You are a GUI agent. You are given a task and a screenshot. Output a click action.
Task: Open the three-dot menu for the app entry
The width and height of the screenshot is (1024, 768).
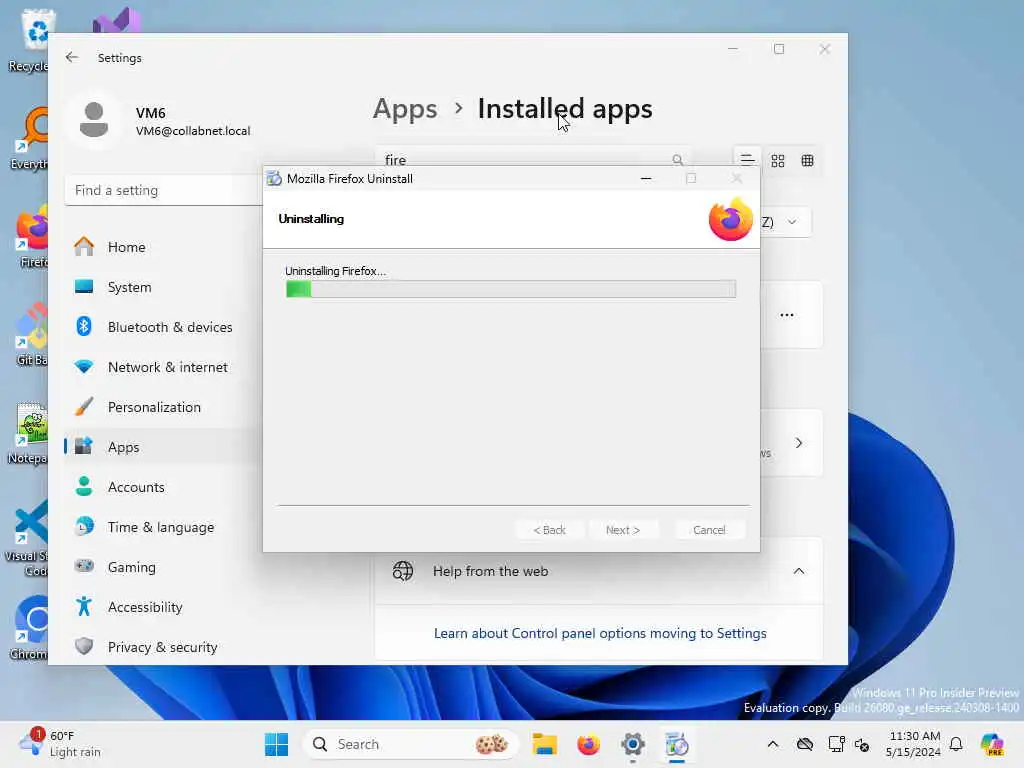click(x=787, y=315)
